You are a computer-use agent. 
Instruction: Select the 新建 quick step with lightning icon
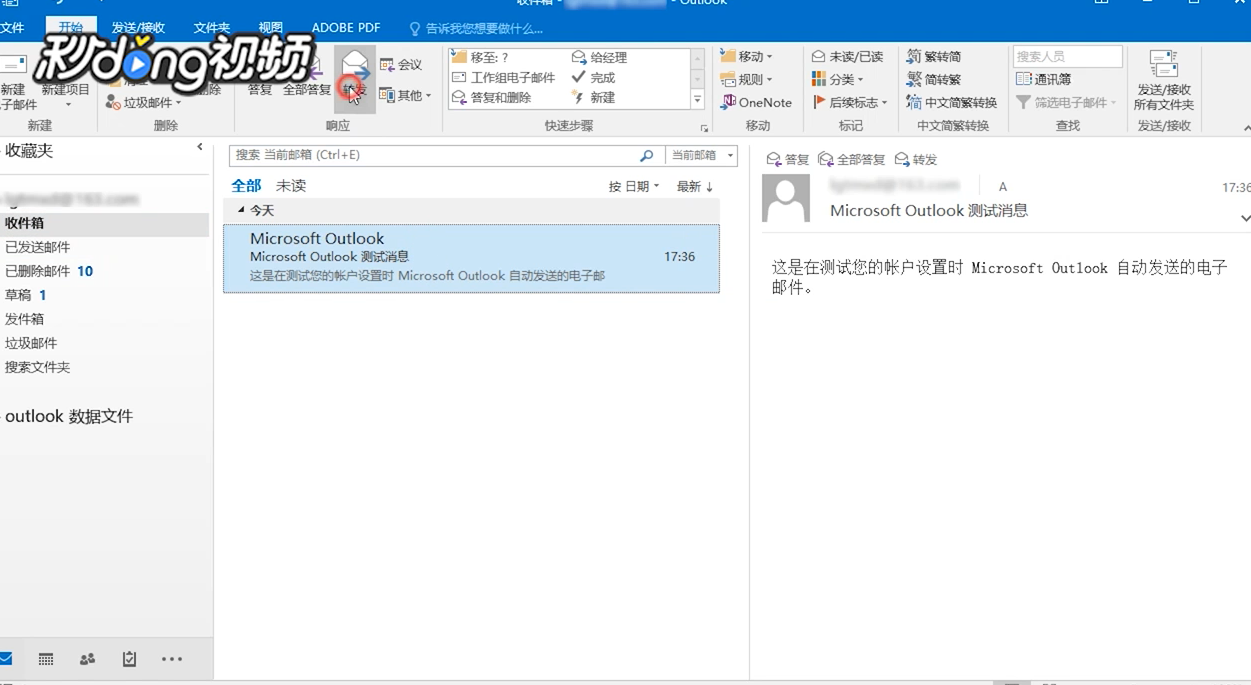click(593, 97)
